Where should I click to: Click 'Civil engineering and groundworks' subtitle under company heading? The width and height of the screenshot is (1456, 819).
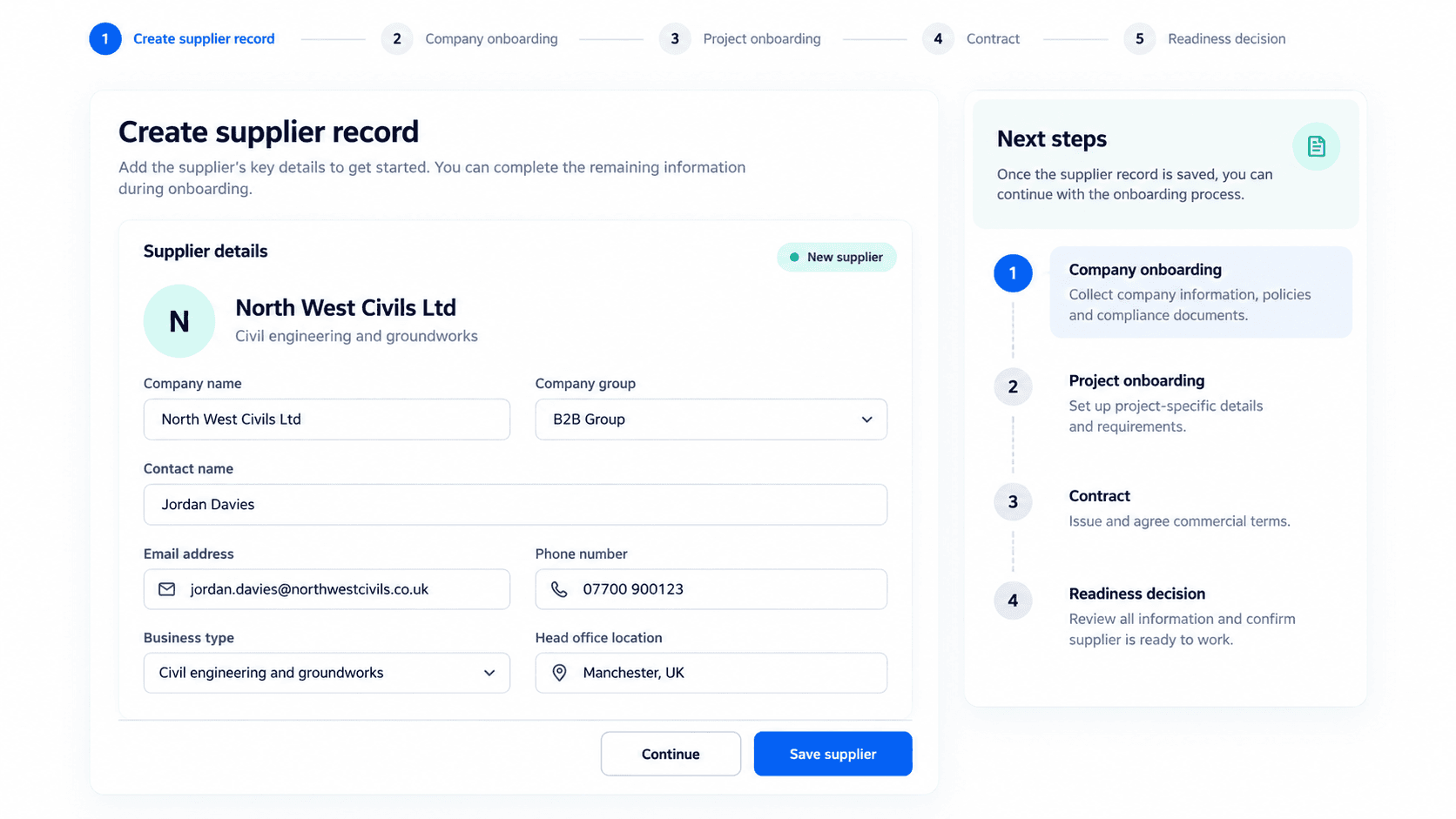[356, 336]
